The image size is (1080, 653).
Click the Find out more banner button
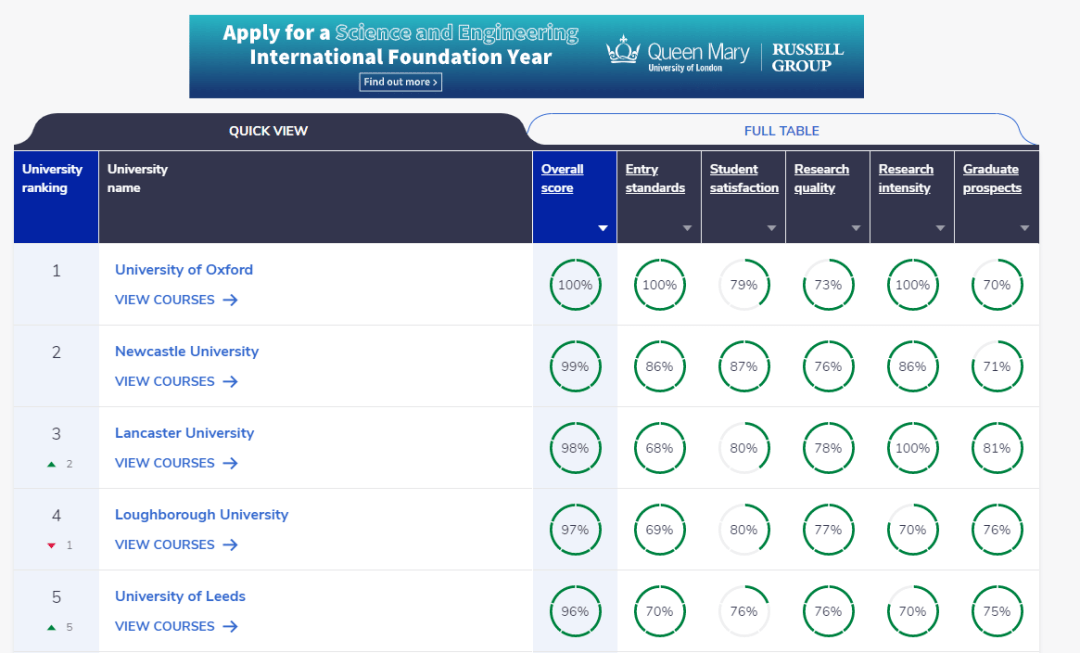(x=400, y=82)
